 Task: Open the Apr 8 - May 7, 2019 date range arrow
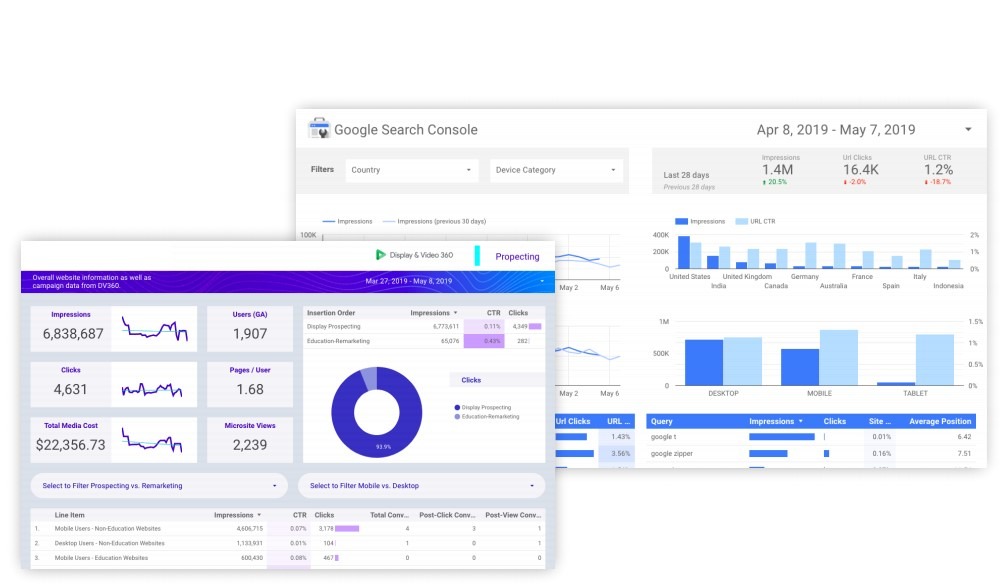[x=968, y=129]
